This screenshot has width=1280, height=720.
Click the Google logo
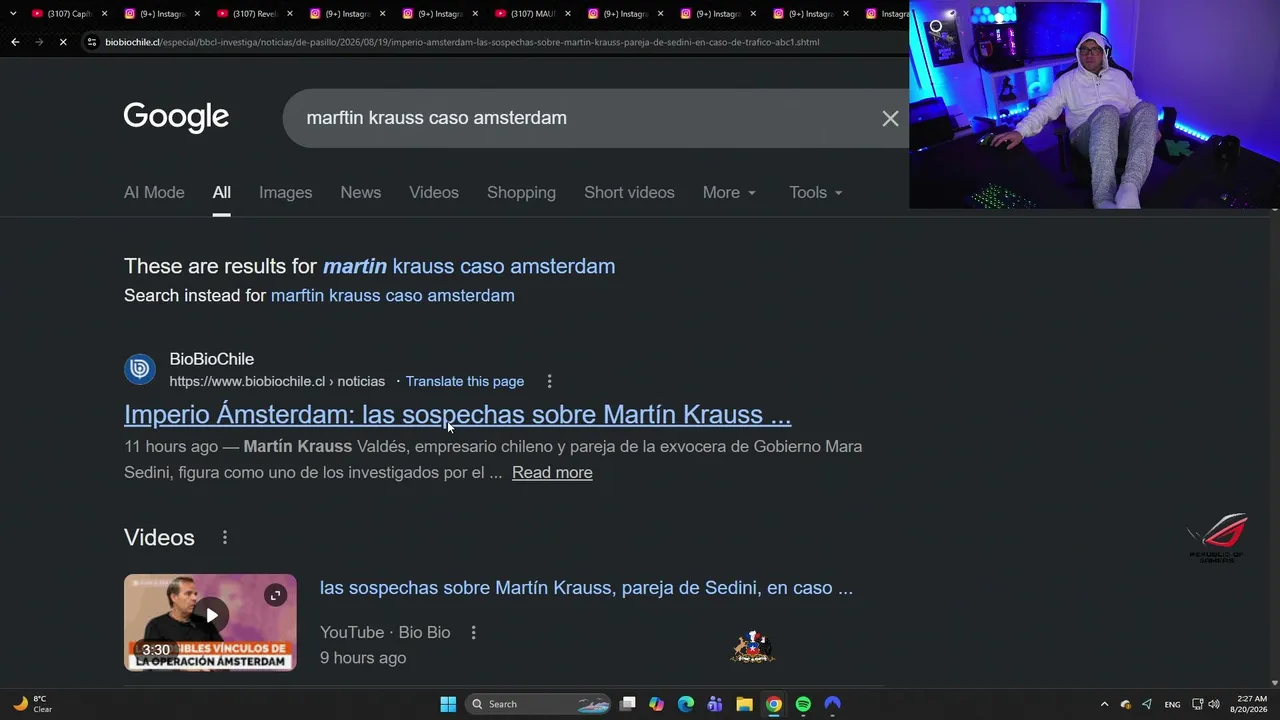[x=176, y=117]
